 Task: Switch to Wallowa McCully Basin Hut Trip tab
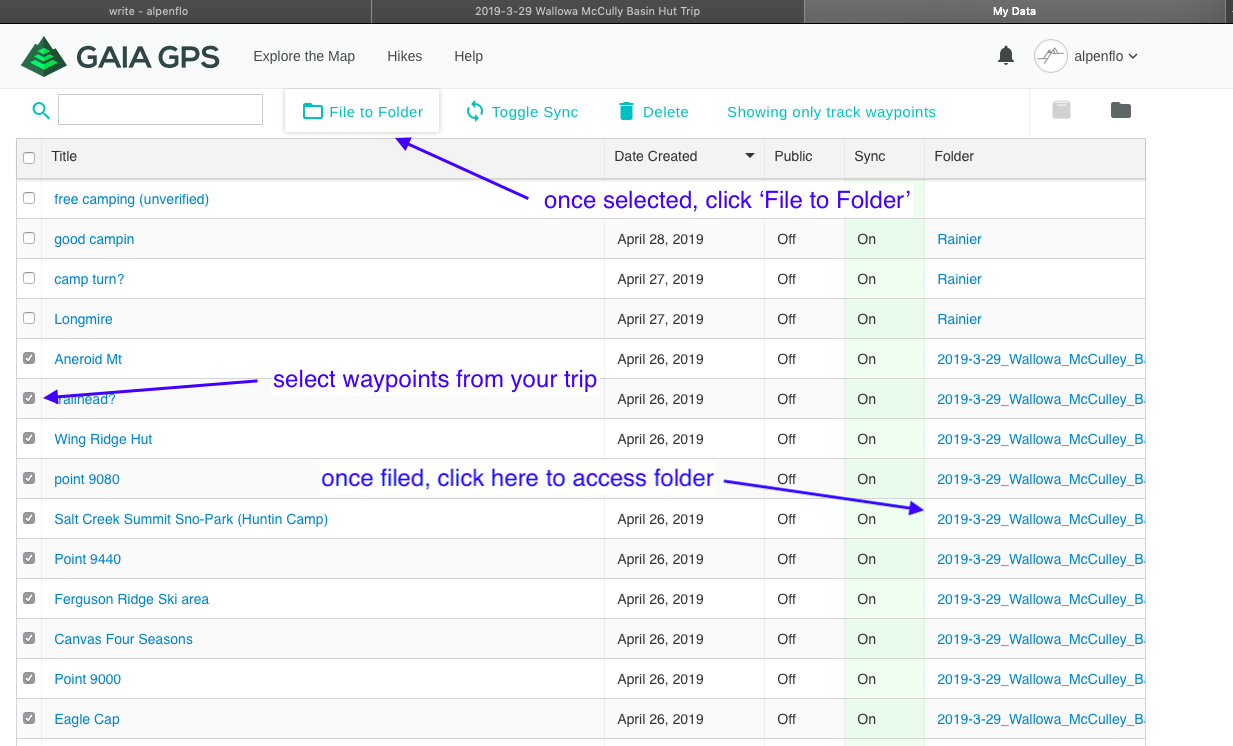pos(587,11)
